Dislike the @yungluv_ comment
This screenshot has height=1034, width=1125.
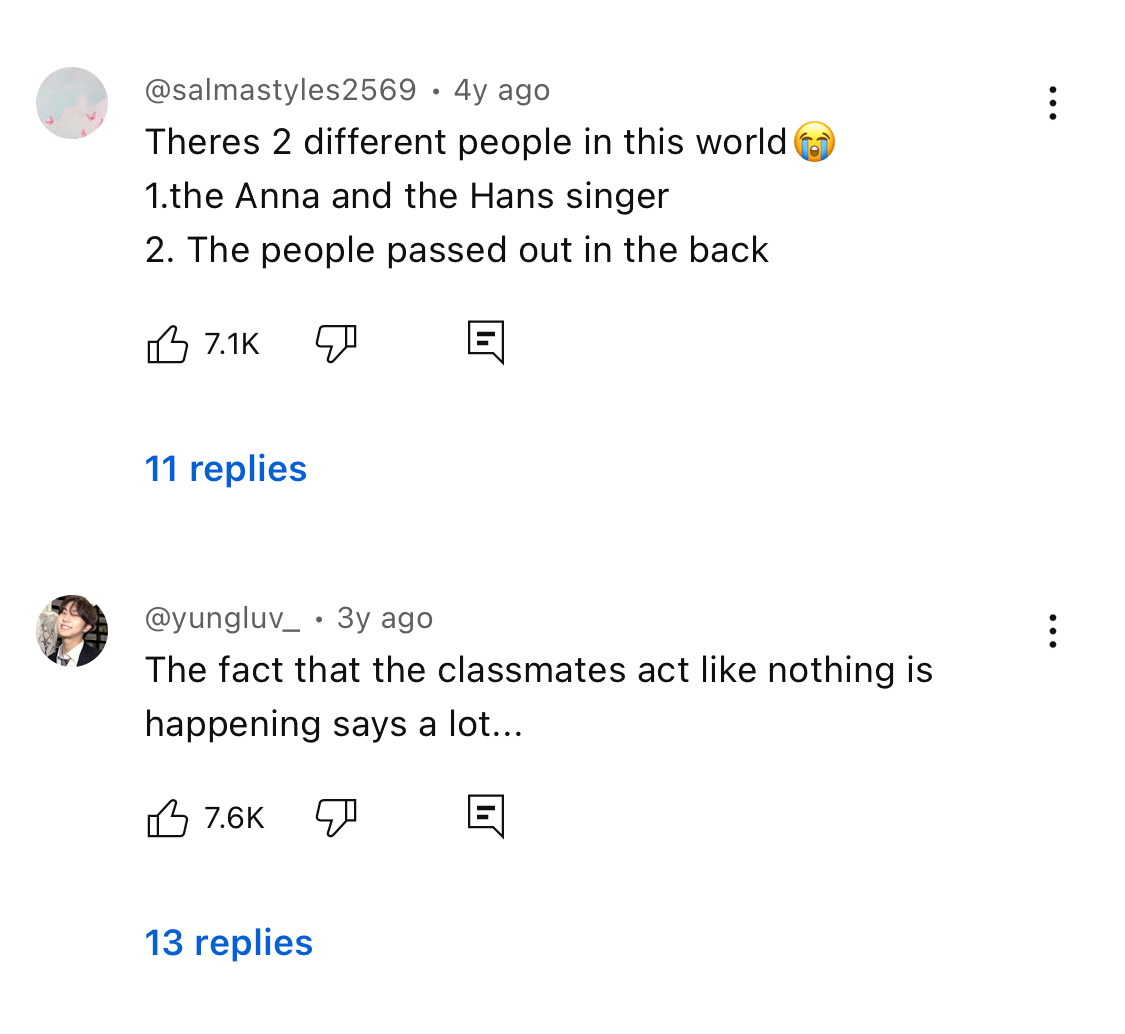pyautogui.click(x=336, y=818)
